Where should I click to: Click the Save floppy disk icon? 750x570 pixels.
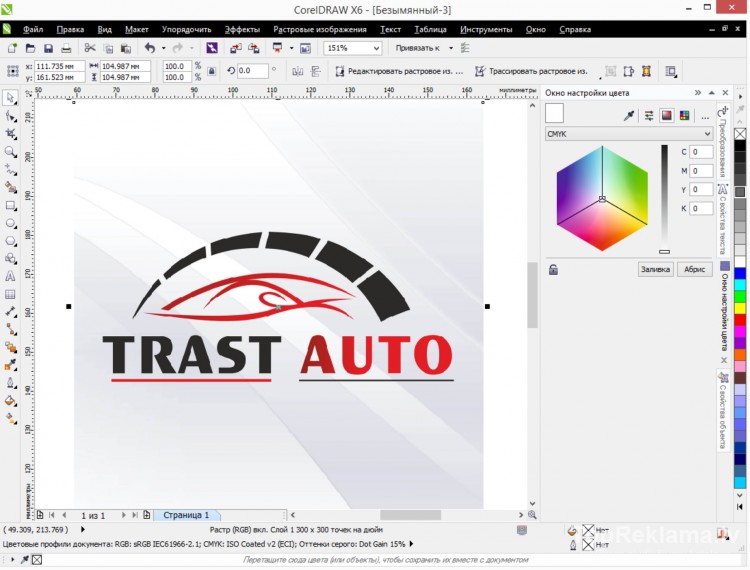pos(48,48)
